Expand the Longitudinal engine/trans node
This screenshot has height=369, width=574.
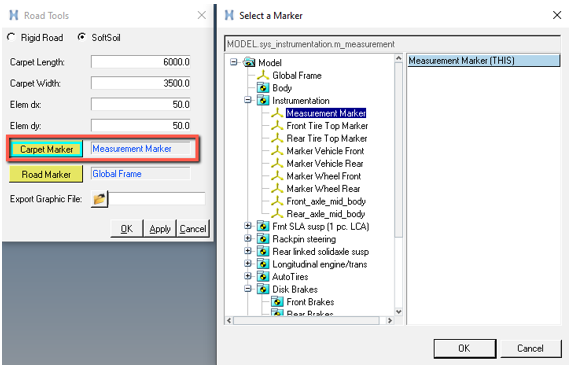248,264
